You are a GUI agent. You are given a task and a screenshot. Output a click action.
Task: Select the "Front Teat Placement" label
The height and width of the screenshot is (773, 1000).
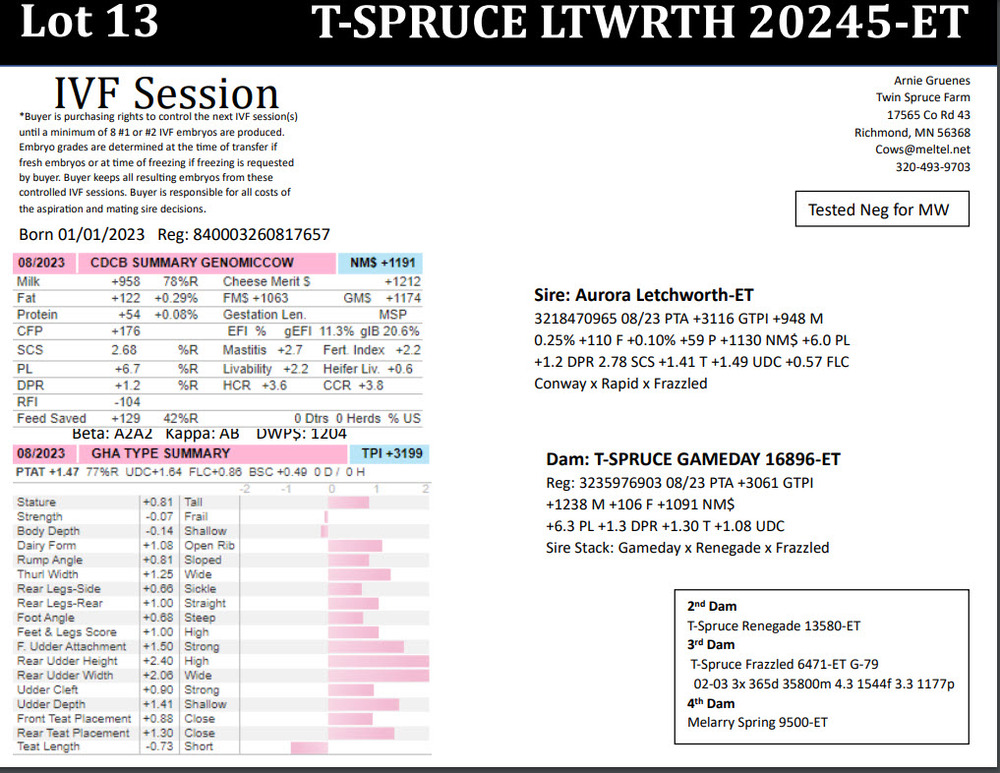pos(74,719)
